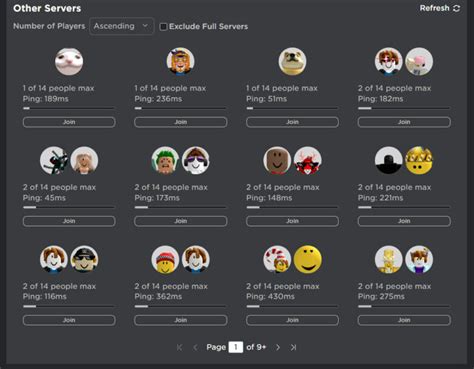
Task: Join the server with 221ms ping
Action: 404,221
